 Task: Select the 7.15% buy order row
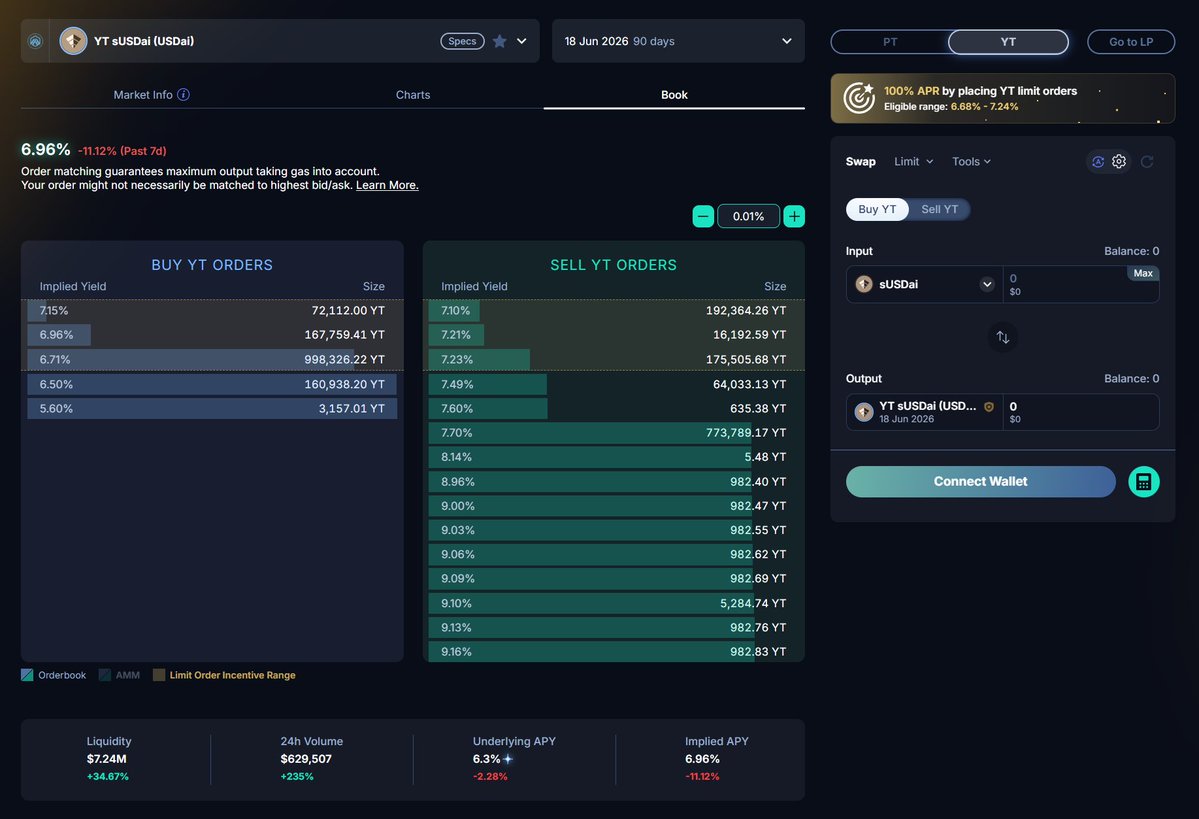pos(212,310)
